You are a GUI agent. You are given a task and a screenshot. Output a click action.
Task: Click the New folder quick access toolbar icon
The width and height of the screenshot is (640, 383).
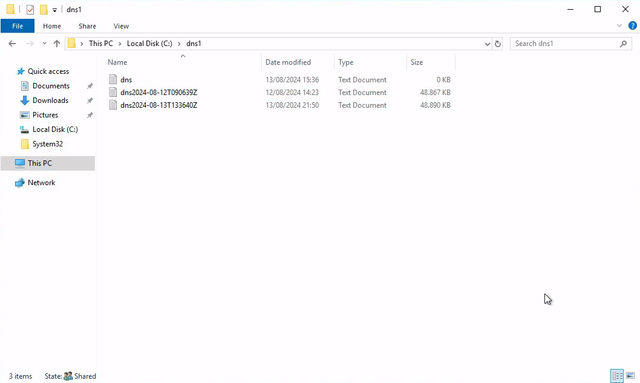44,9
